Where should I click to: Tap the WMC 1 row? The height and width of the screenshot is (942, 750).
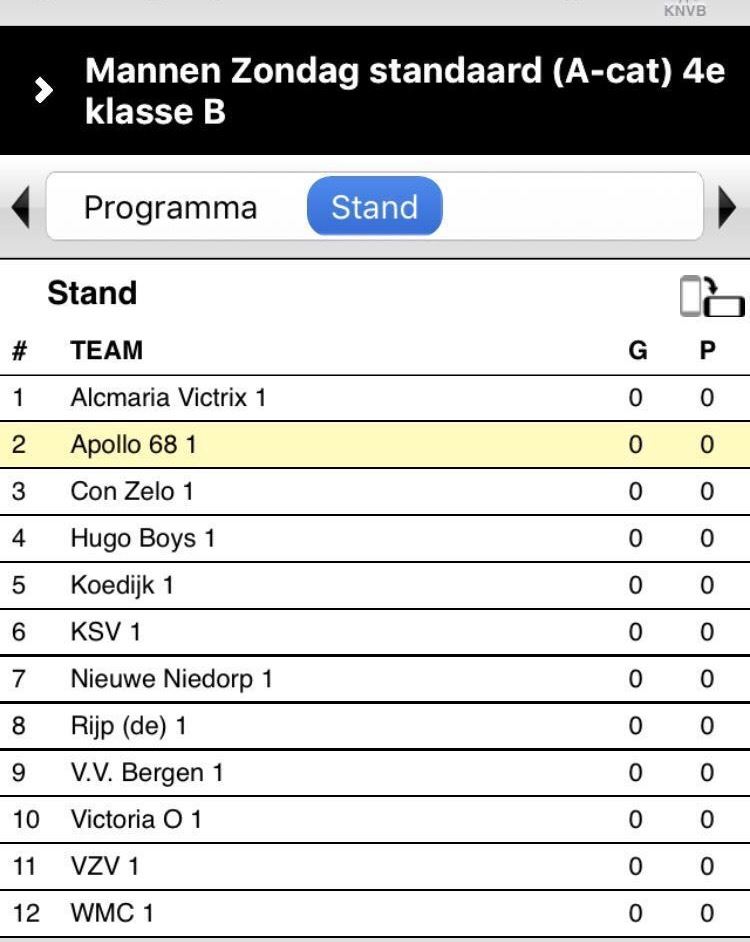pos(375,913)
